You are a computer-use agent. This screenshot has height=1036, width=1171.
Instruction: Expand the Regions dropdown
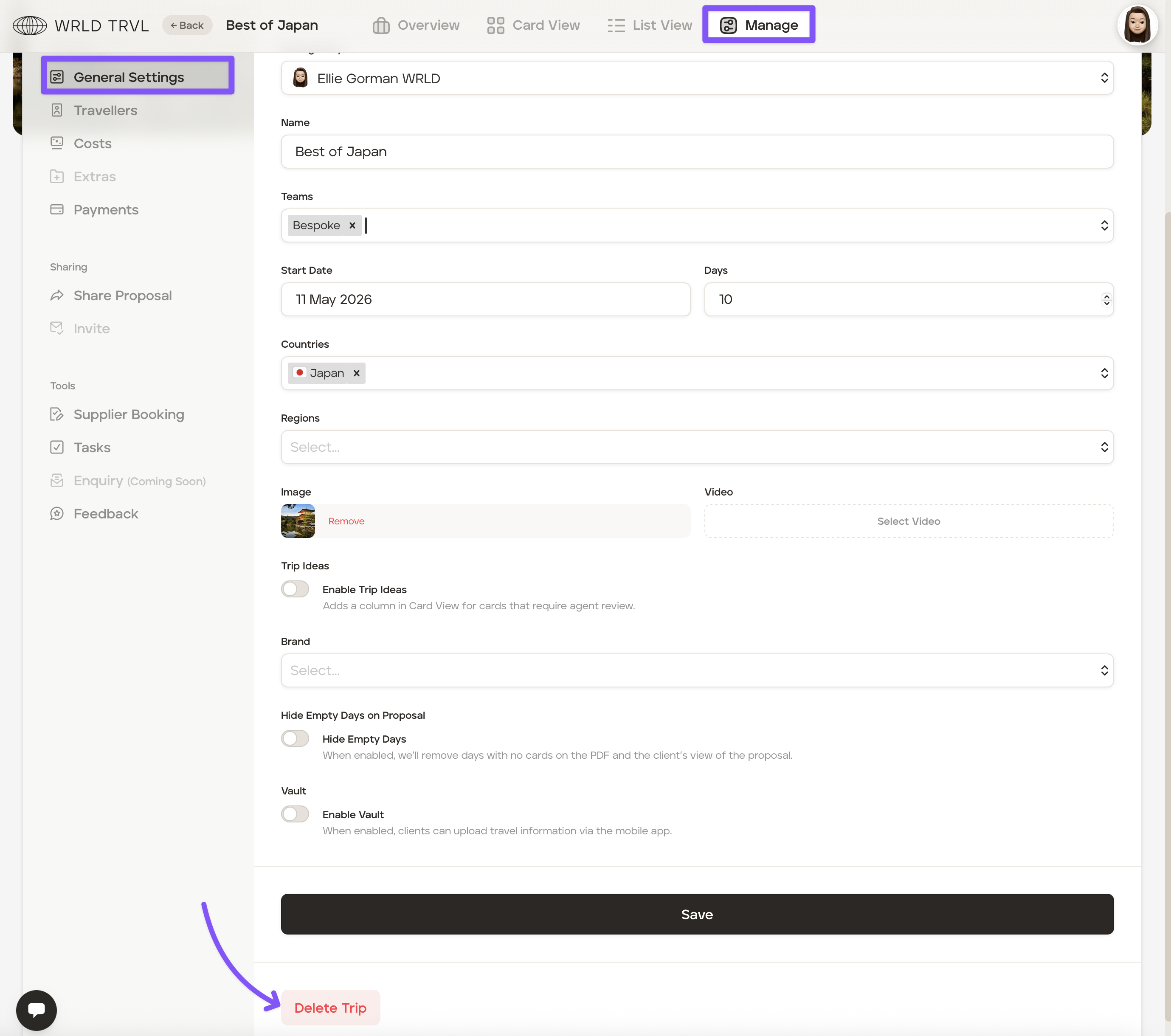[x=697, y=447]
